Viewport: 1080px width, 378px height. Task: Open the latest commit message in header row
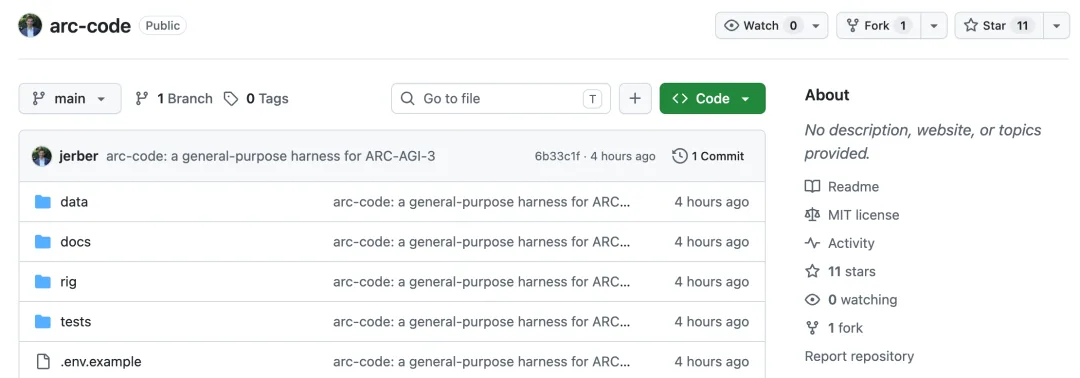(271, 156)
